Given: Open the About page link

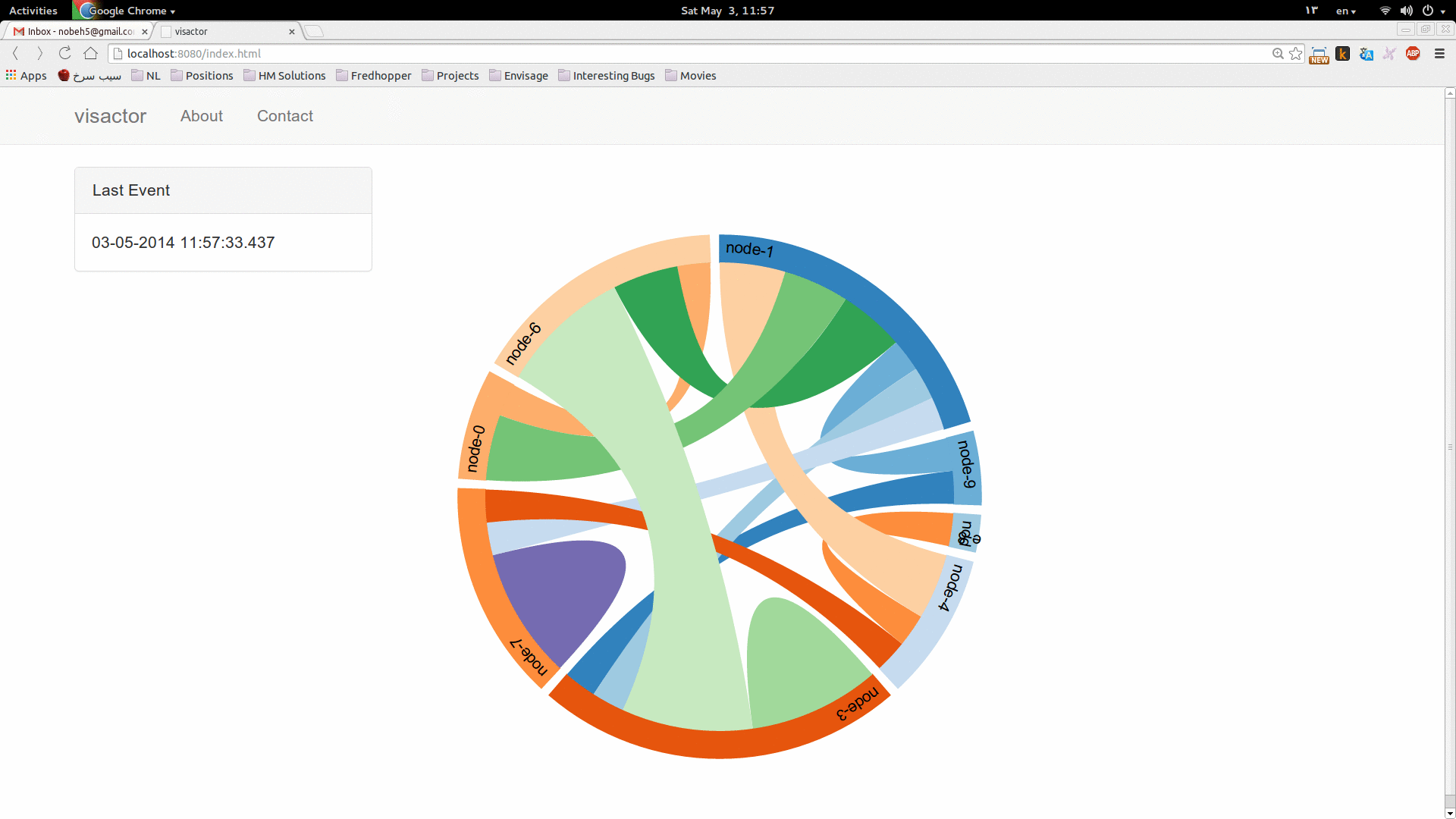Looking at the screenshot, I should (x=201, y=116).
